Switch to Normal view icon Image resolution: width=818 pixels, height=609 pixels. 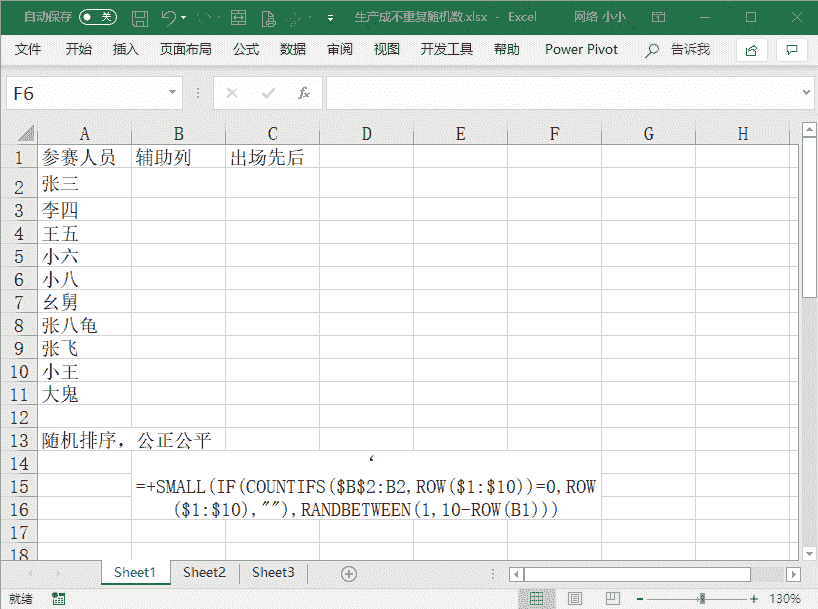tap(536, 599)
